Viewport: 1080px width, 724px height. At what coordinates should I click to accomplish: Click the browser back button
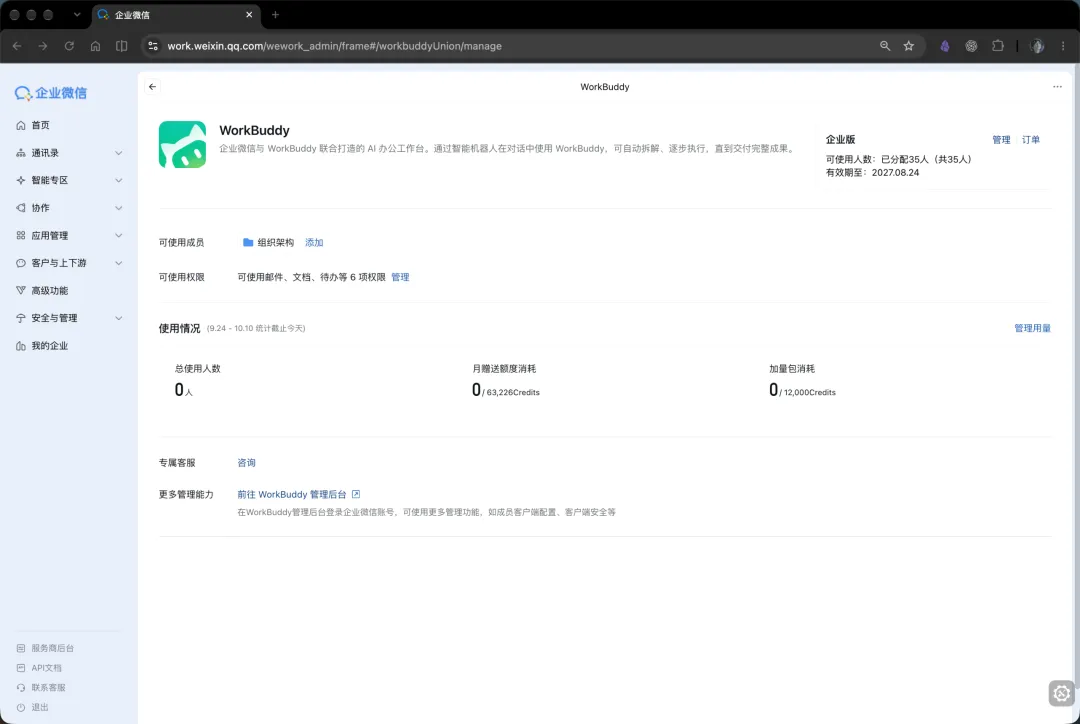17,46
